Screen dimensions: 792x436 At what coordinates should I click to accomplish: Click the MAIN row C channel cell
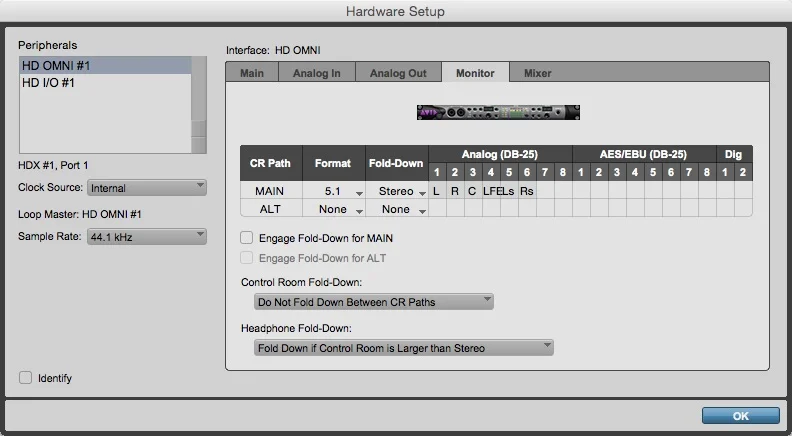click(x=472, y=191)
